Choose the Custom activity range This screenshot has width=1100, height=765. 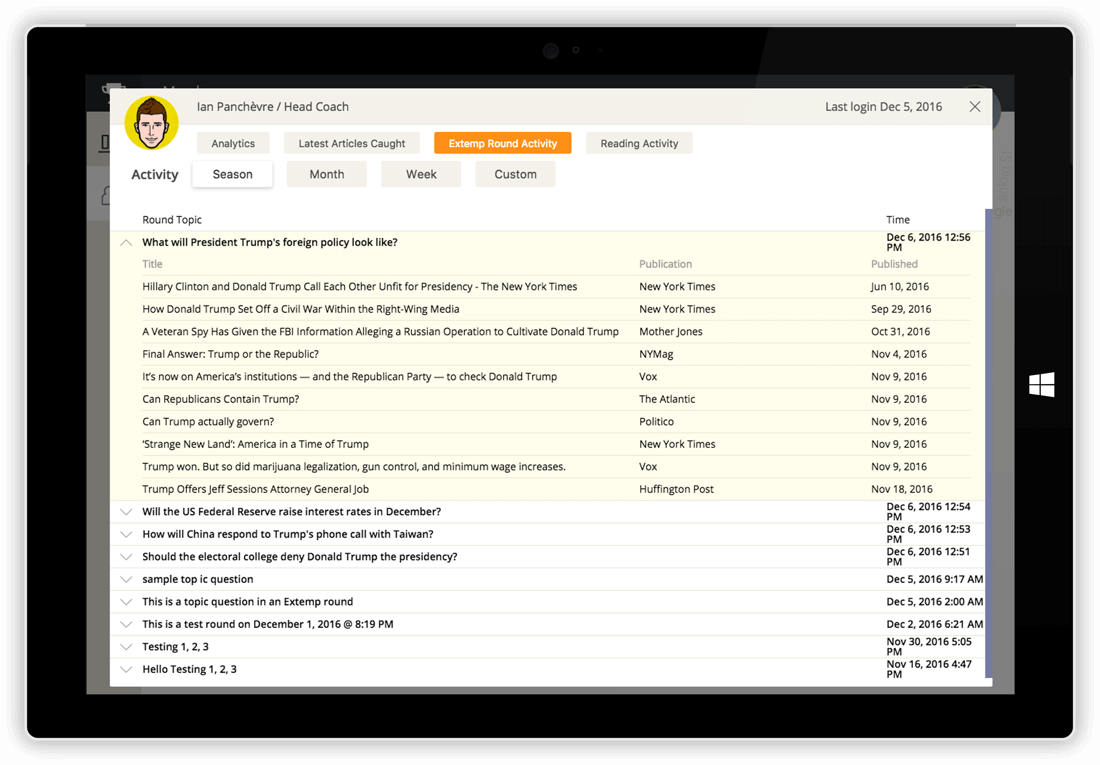[515, 174]
